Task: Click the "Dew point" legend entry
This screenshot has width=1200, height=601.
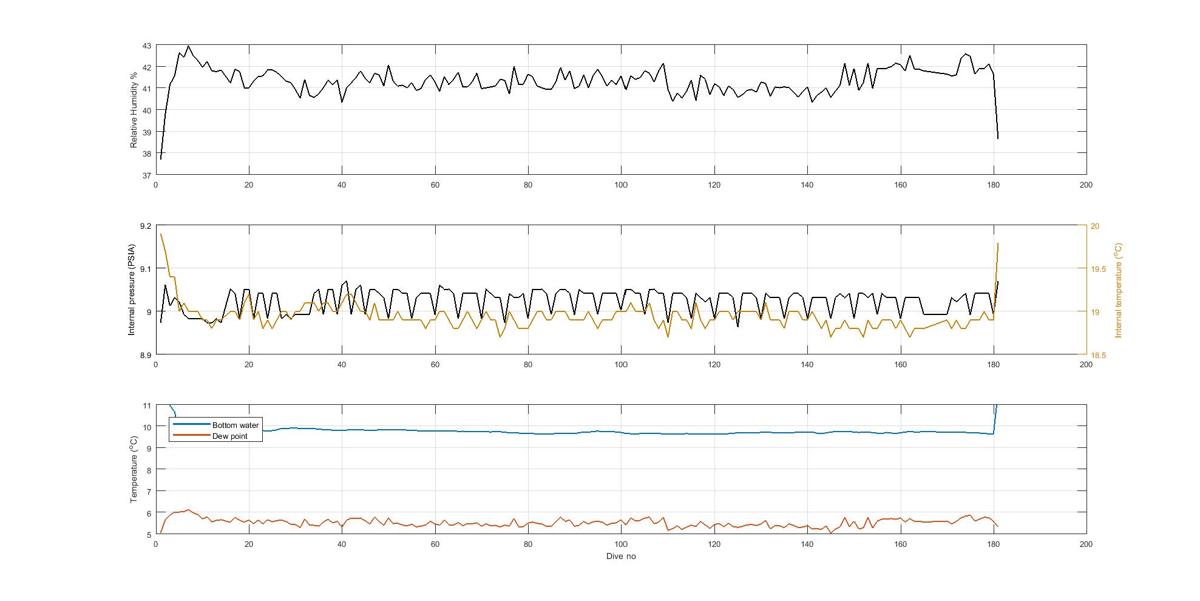Action: point(229,435)
